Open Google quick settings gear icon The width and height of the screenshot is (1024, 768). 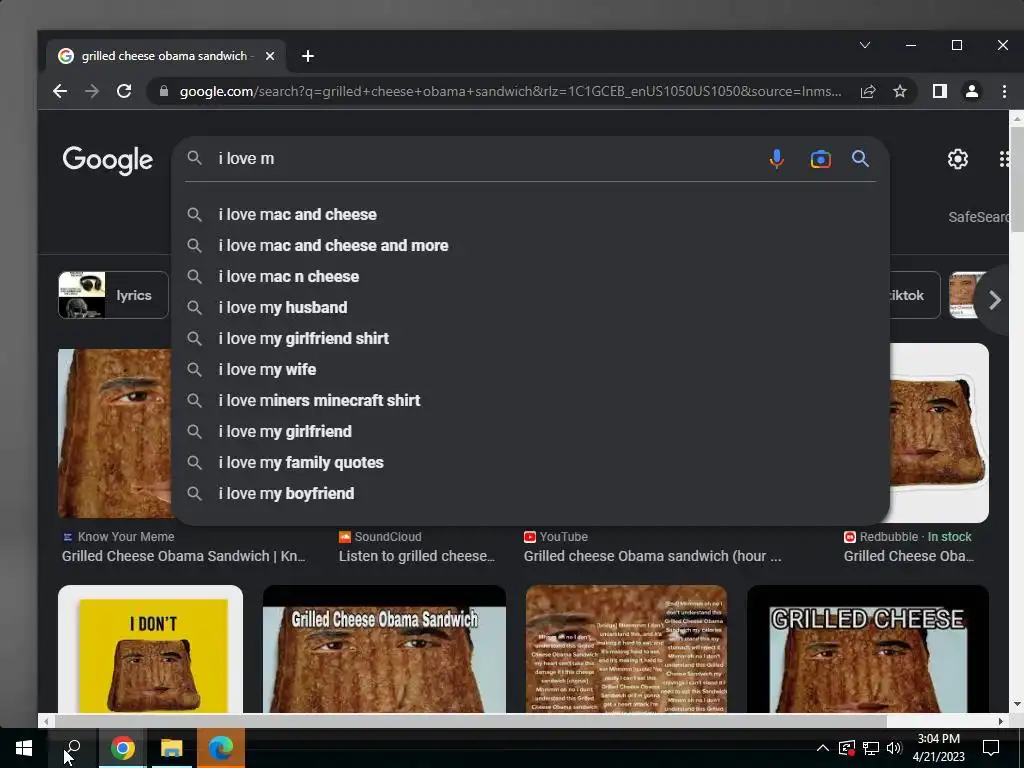957,159
